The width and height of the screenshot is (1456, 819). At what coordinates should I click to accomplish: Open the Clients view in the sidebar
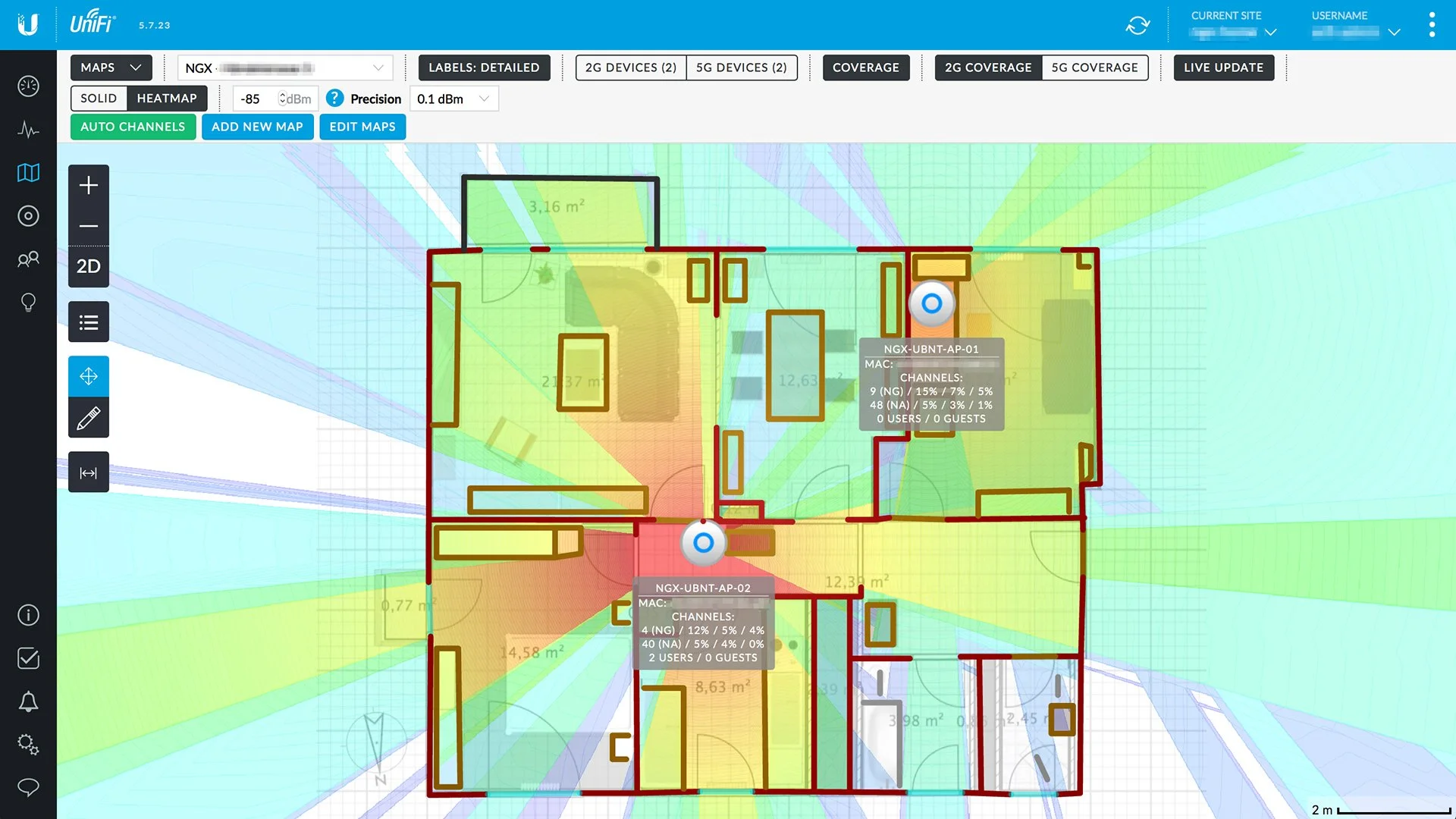(x=28, y=259)
